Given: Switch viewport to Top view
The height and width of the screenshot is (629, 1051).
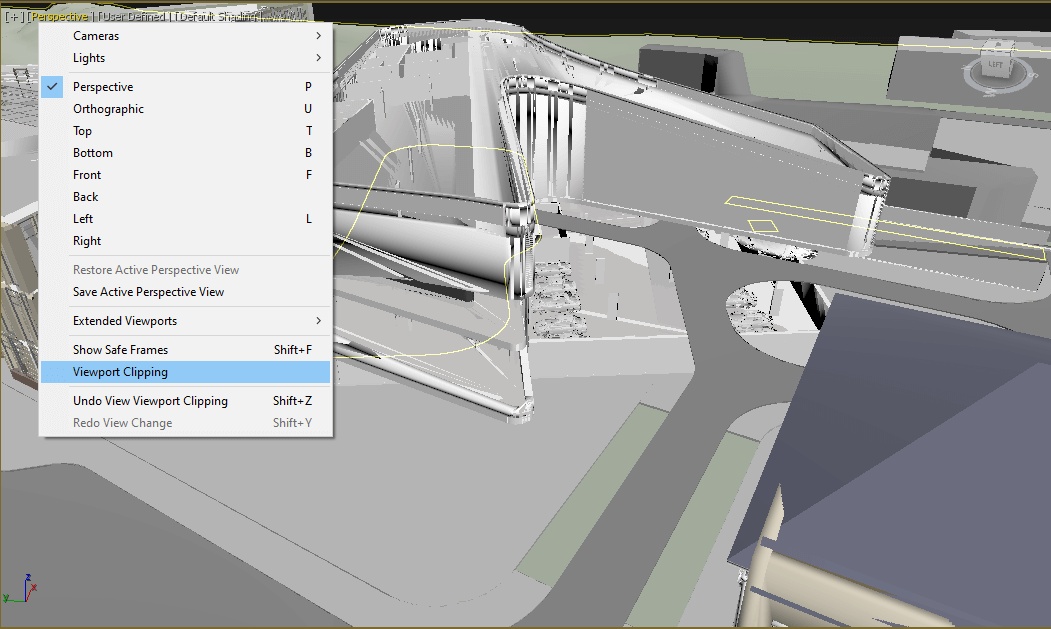Looking at the screenshot, I should pyautogui.click(x=82, y=131).
